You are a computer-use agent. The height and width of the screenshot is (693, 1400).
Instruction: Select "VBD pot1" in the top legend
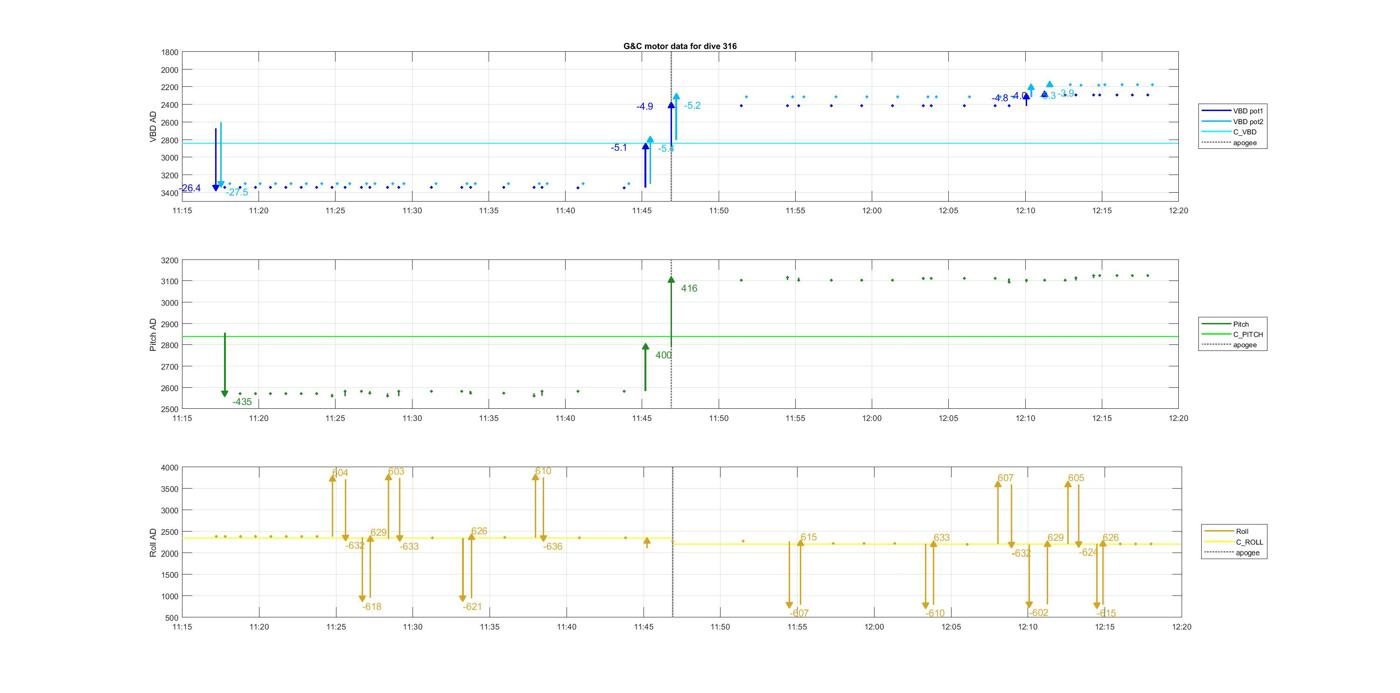pyautogui.click(x=1248, y=110)
